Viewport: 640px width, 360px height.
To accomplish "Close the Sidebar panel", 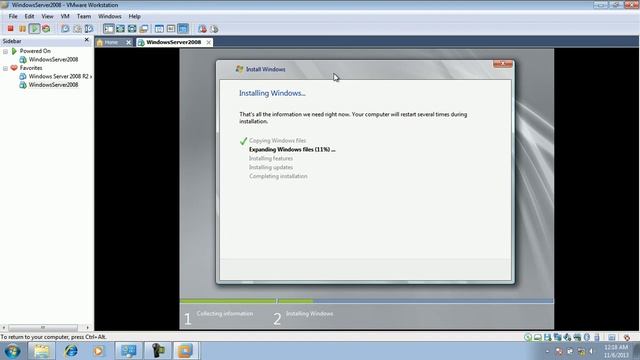I will pos(87,40).
